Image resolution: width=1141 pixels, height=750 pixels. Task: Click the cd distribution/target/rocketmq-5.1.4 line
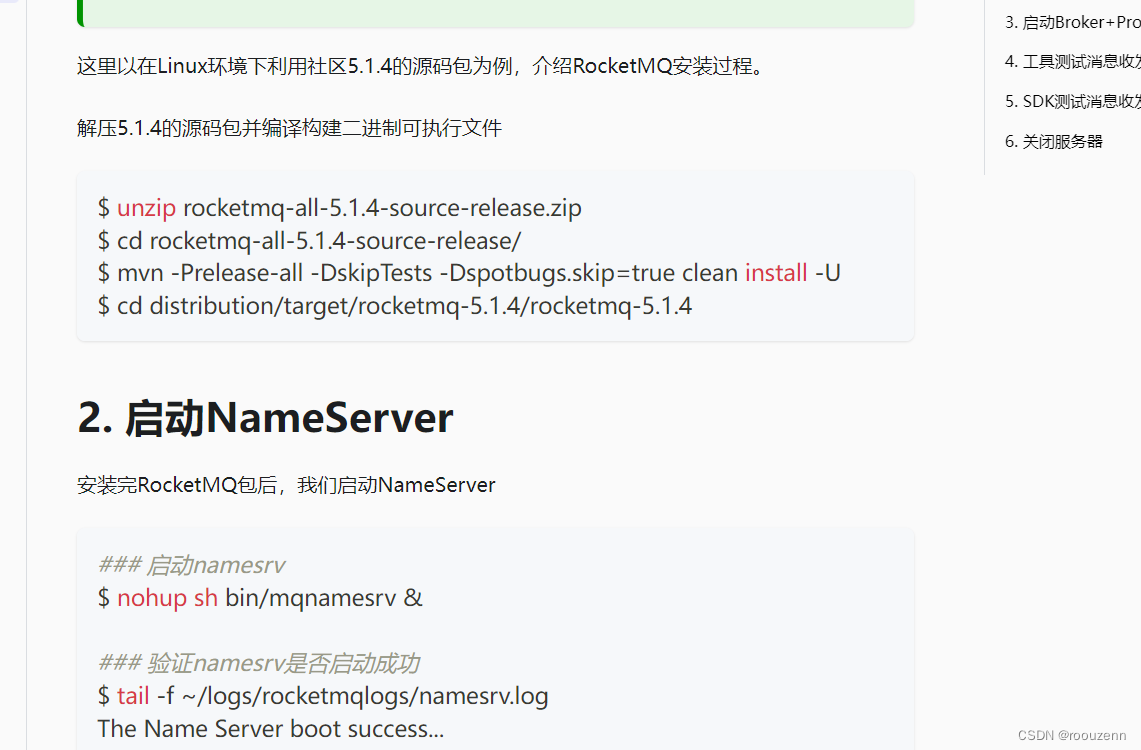click(394, 306)
